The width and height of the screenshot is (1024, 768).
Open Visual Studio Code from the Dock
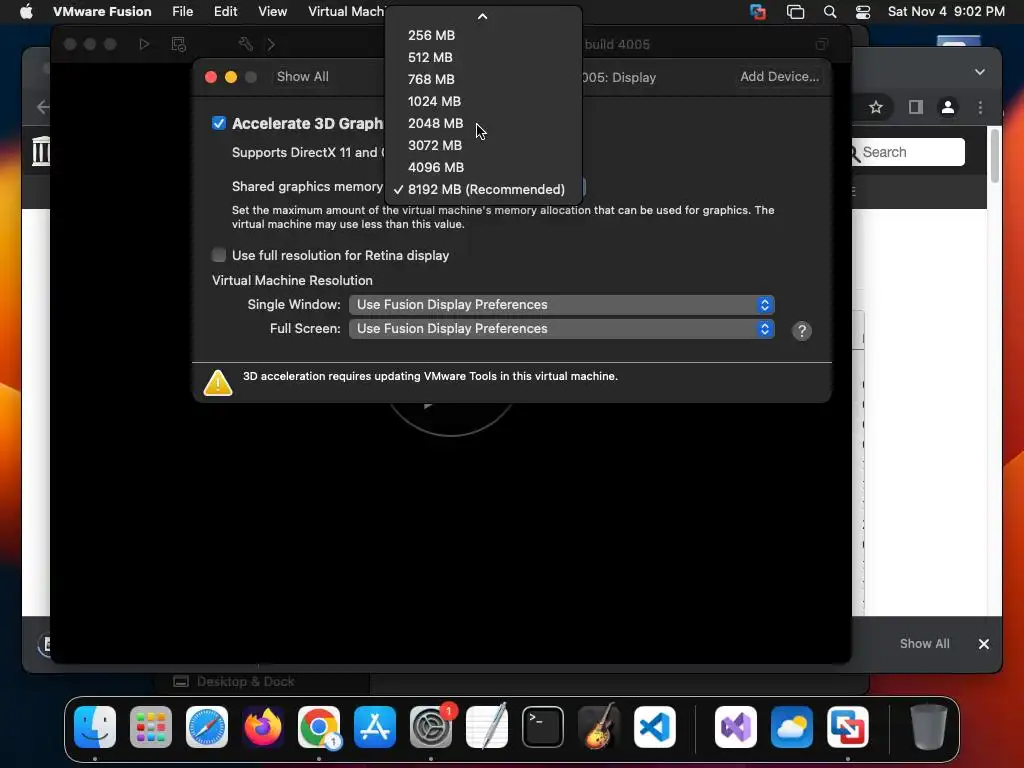point(654,727)
